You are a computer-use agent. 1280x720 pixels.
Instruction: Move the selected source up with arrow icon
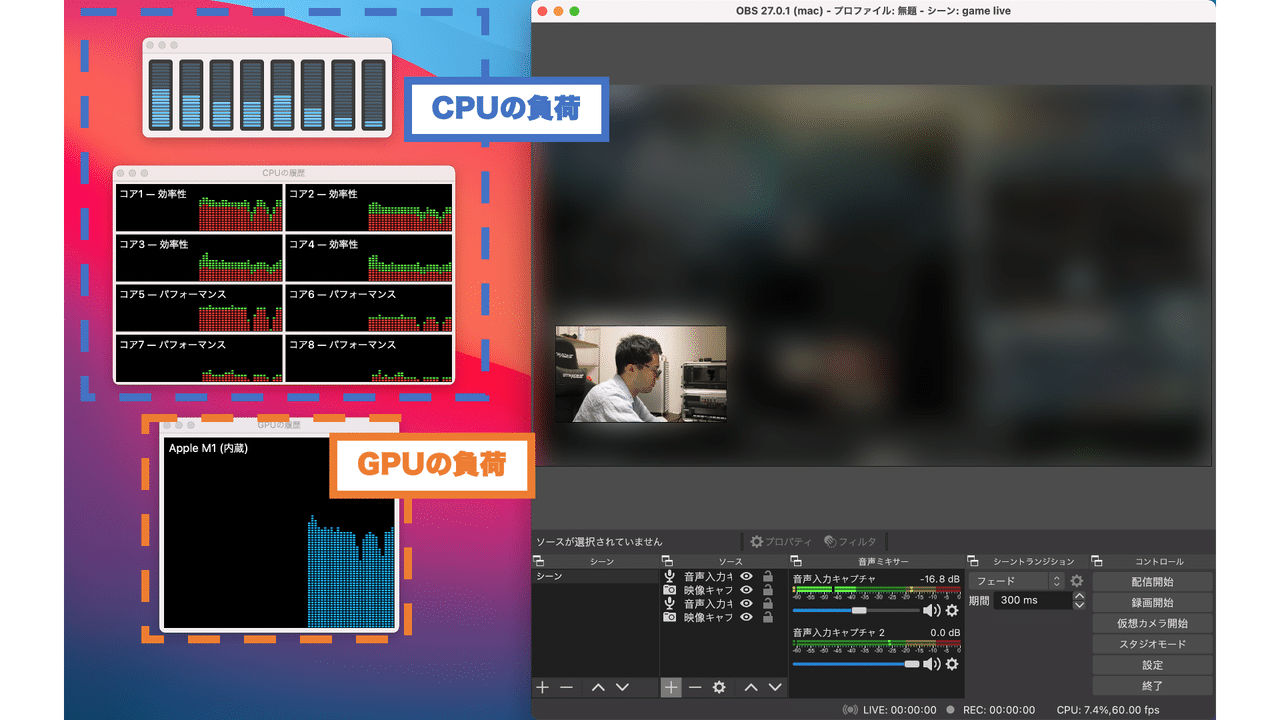751,688
